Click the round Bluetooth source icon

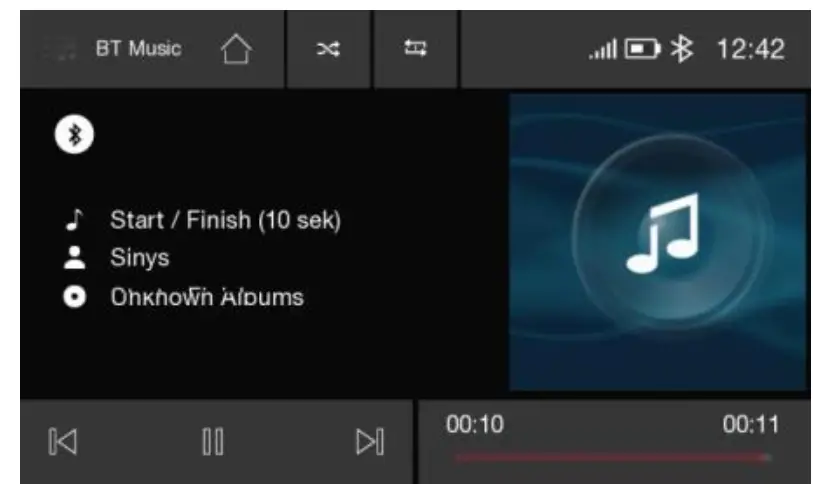(x=74, y=134)
